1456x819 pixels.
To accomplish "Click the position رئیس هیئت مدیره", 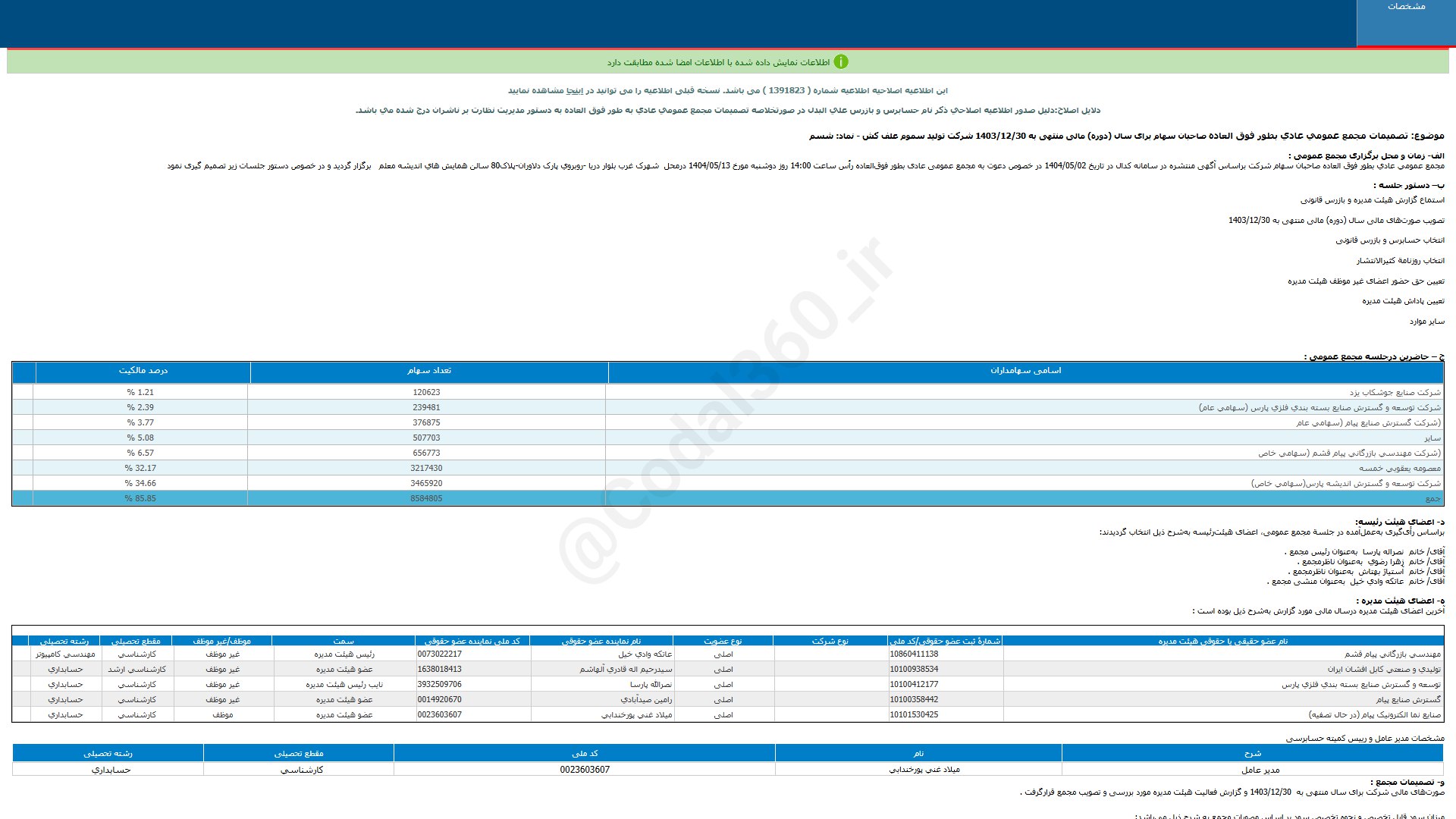I will (x=344, y=654).
